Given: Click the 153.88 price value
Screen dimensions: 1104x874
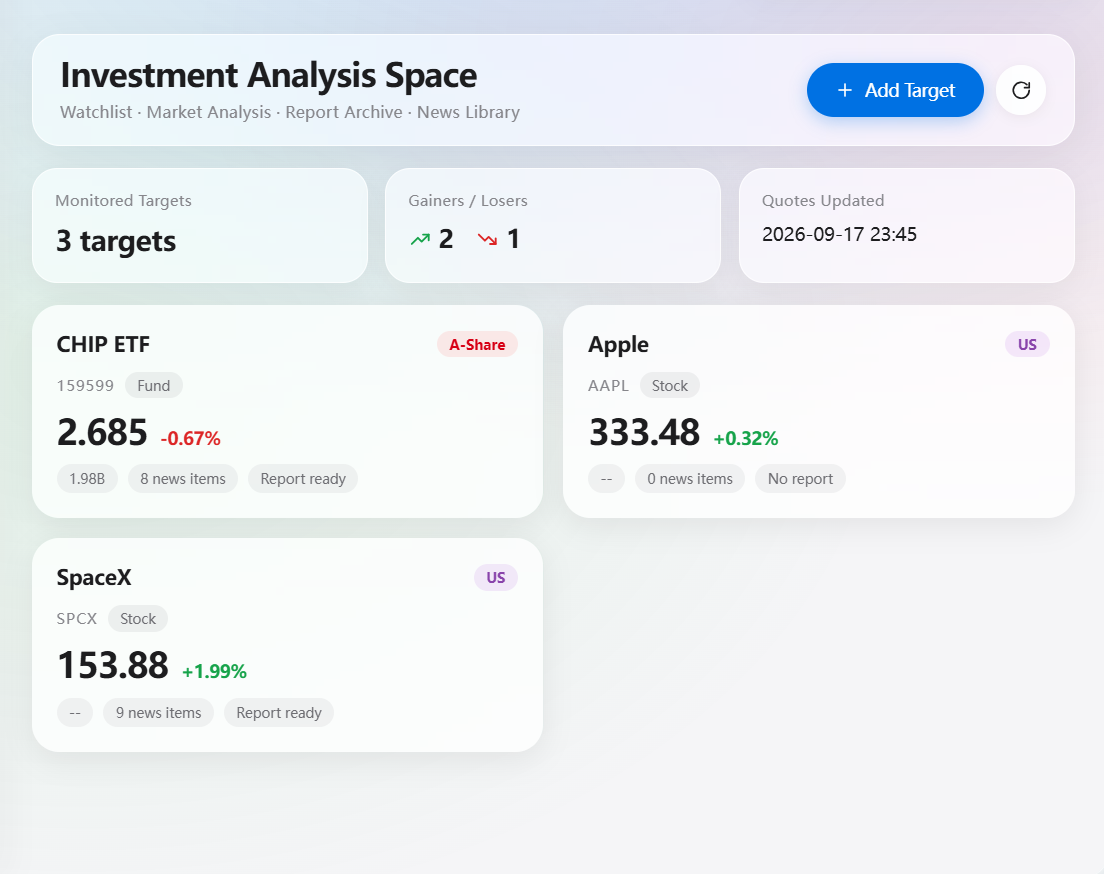Looking at the screenshot, I should click(113, 665).
